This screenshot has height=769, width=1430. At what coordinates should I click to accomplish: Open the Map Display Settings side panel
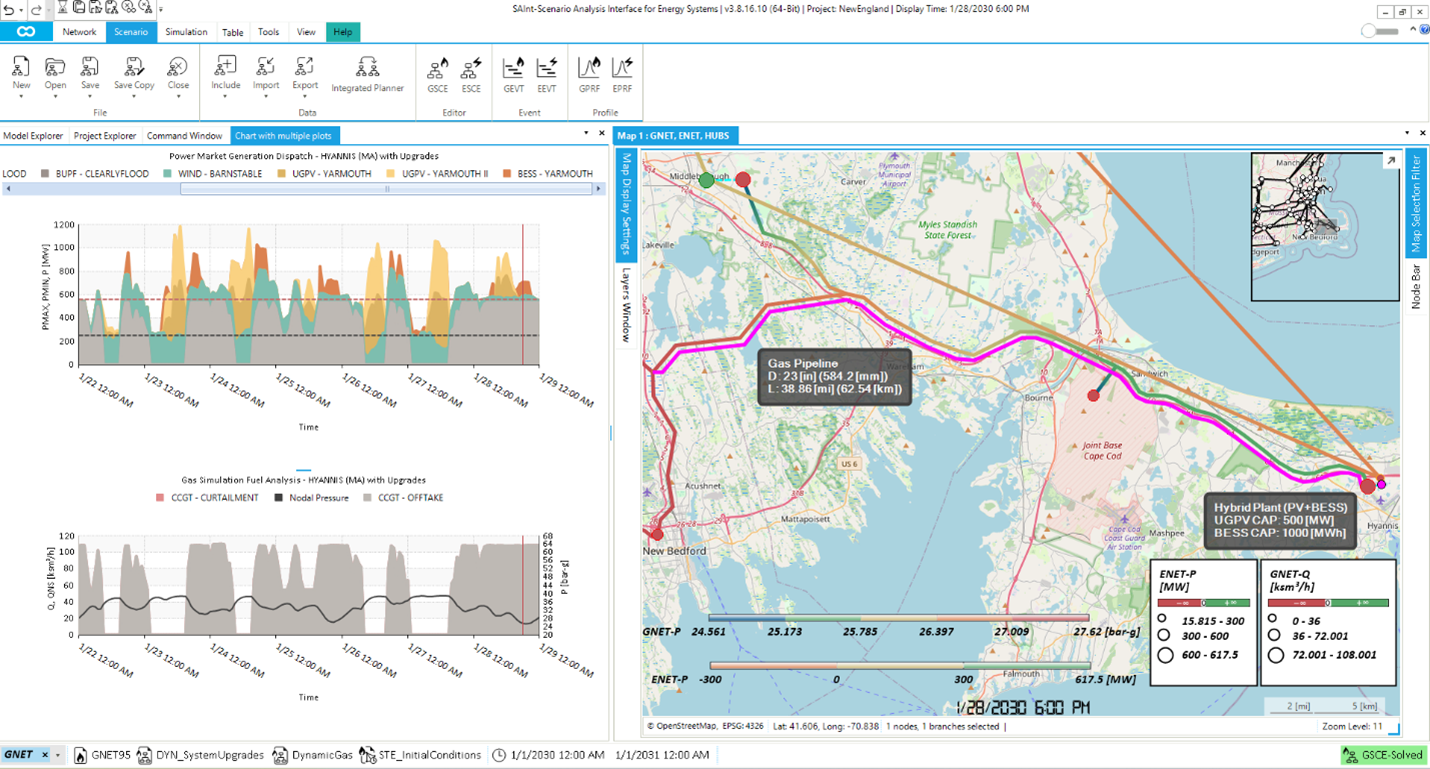pos(625,203)
